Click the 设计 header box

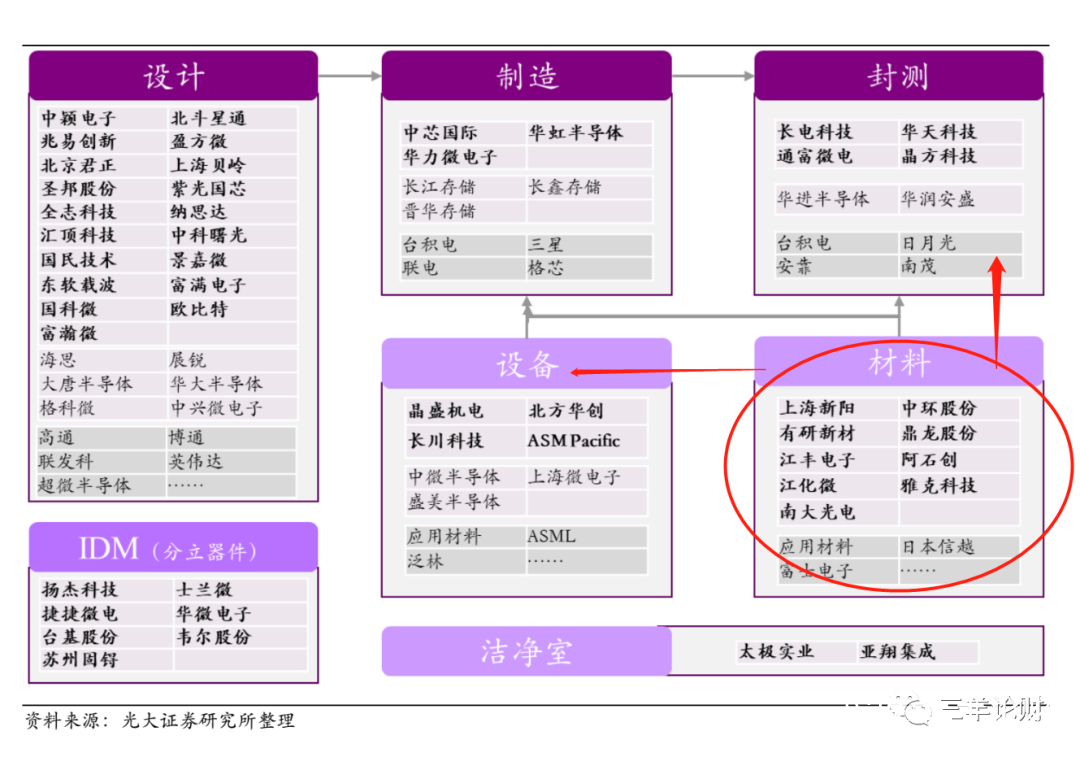coord(174,75)
